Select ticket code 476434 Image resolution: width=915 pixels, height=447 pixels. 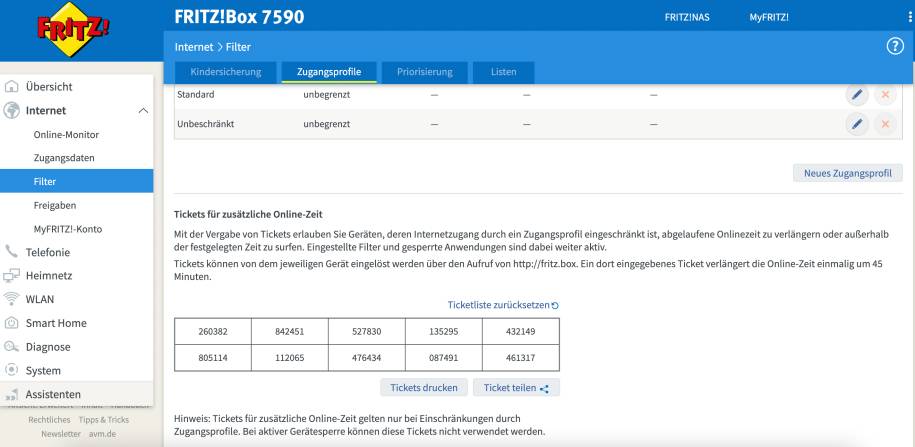pyautogui.click(x=366, y=358)
